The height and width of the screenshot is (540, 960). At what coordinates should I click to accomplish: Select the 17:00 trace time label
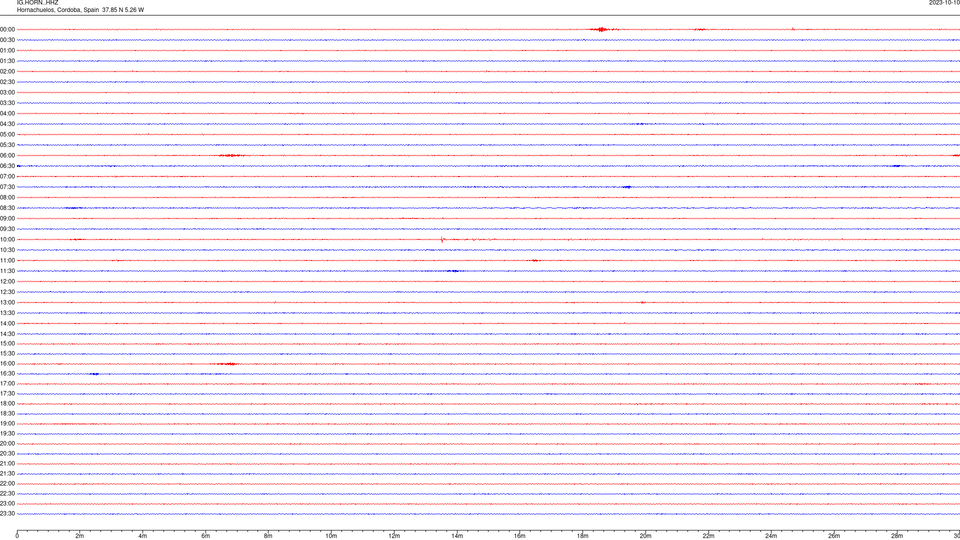7,384
